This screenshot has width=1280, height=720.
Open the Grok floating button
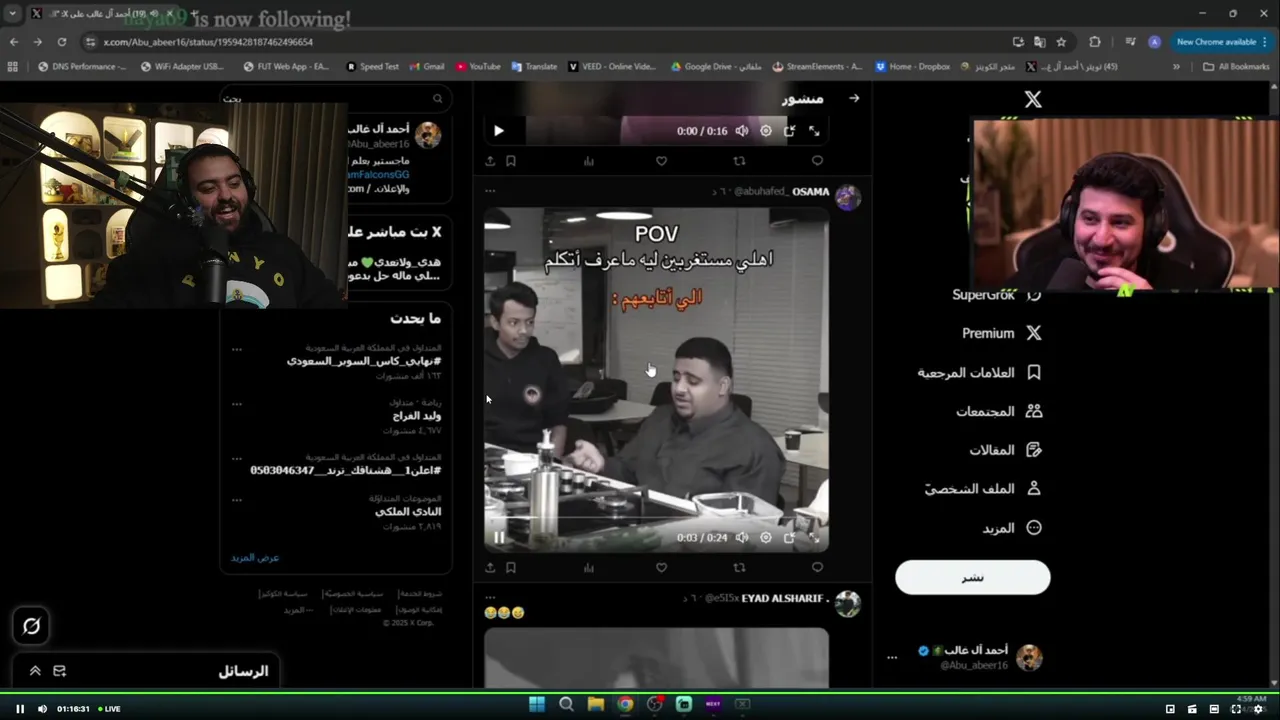[x=31, y=626]
